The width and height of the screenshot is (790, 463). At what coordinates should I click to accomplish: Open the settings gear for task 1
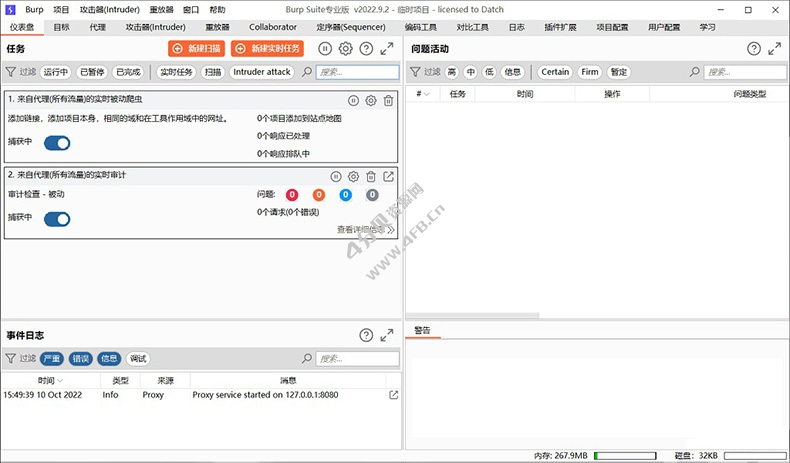[x=371, y=100]
